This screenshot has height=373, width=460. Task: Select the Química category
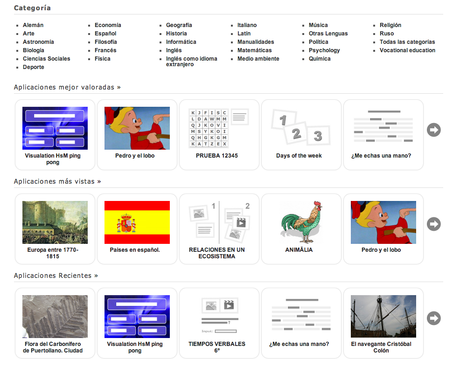[x=320, y=59]
